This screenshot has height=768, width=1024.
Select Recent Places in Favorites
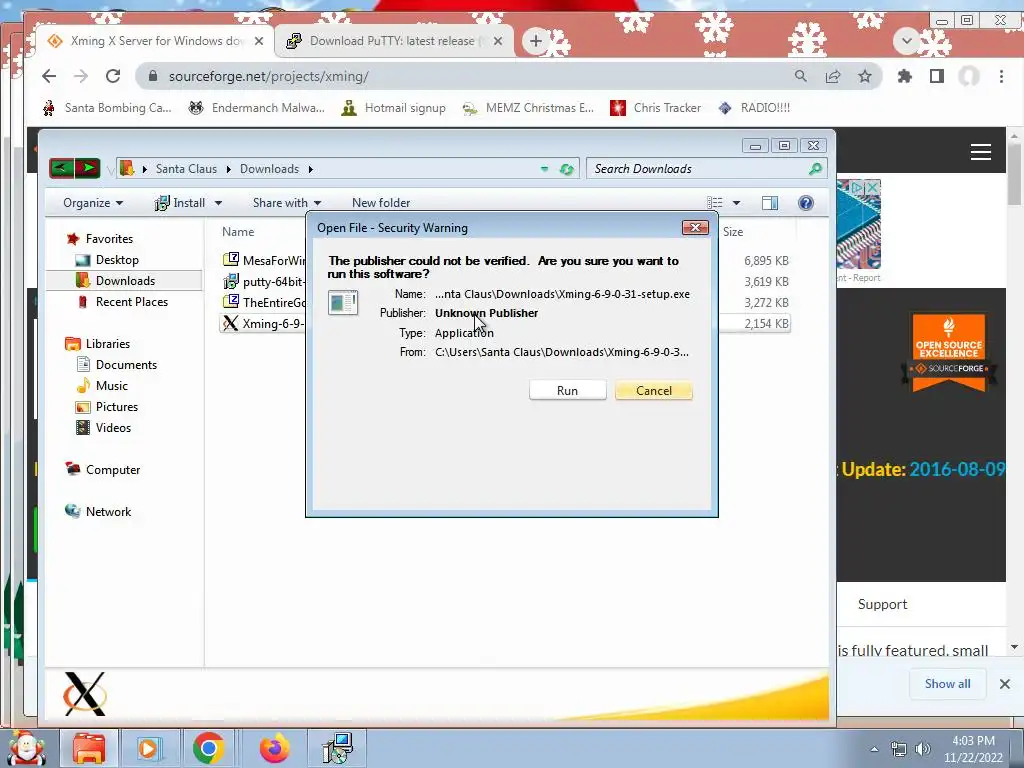coord(131,301)
